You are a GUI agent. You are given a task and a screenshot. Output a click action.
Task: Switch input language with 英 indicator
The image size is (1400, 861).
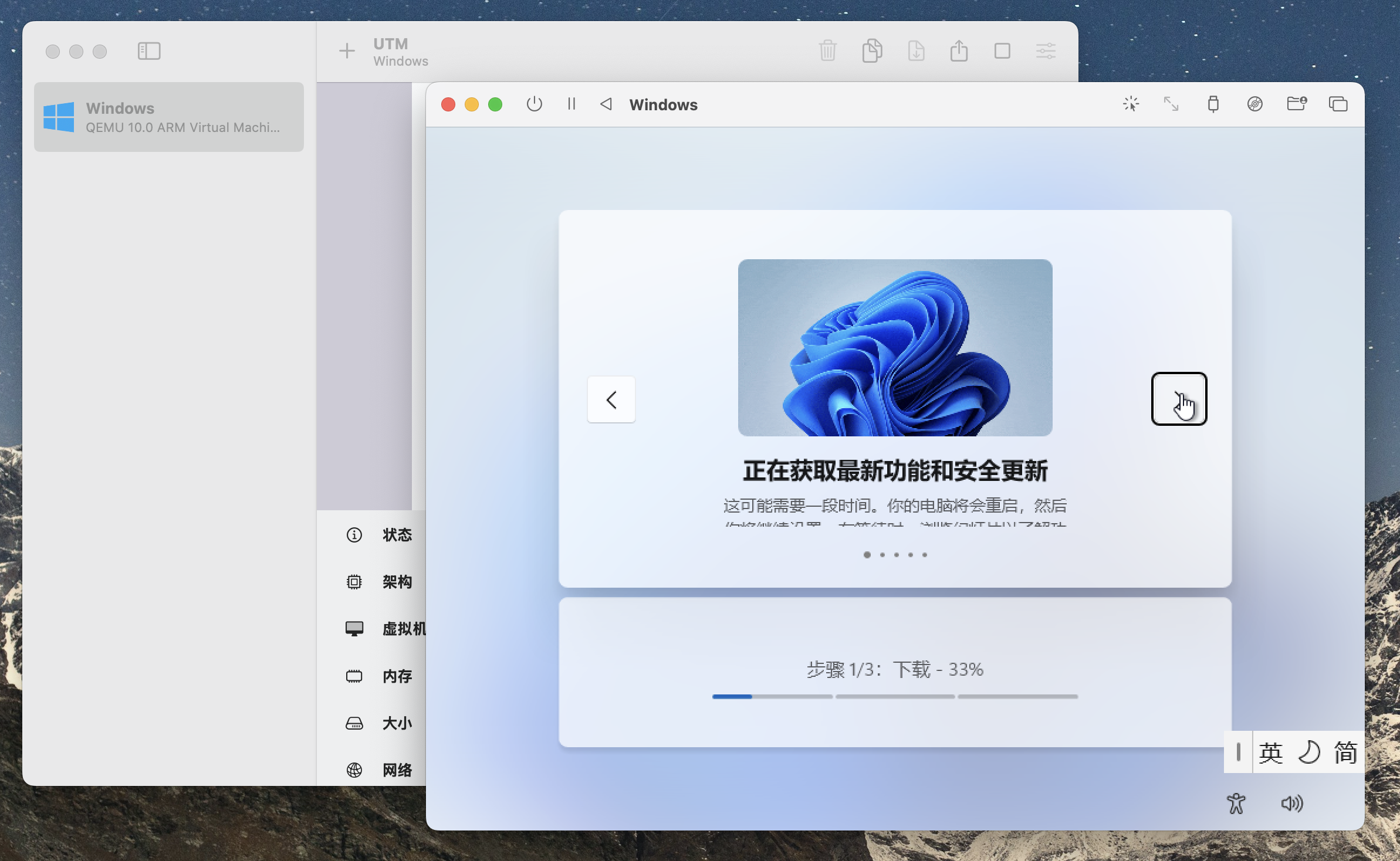(x=1271, y=752)
